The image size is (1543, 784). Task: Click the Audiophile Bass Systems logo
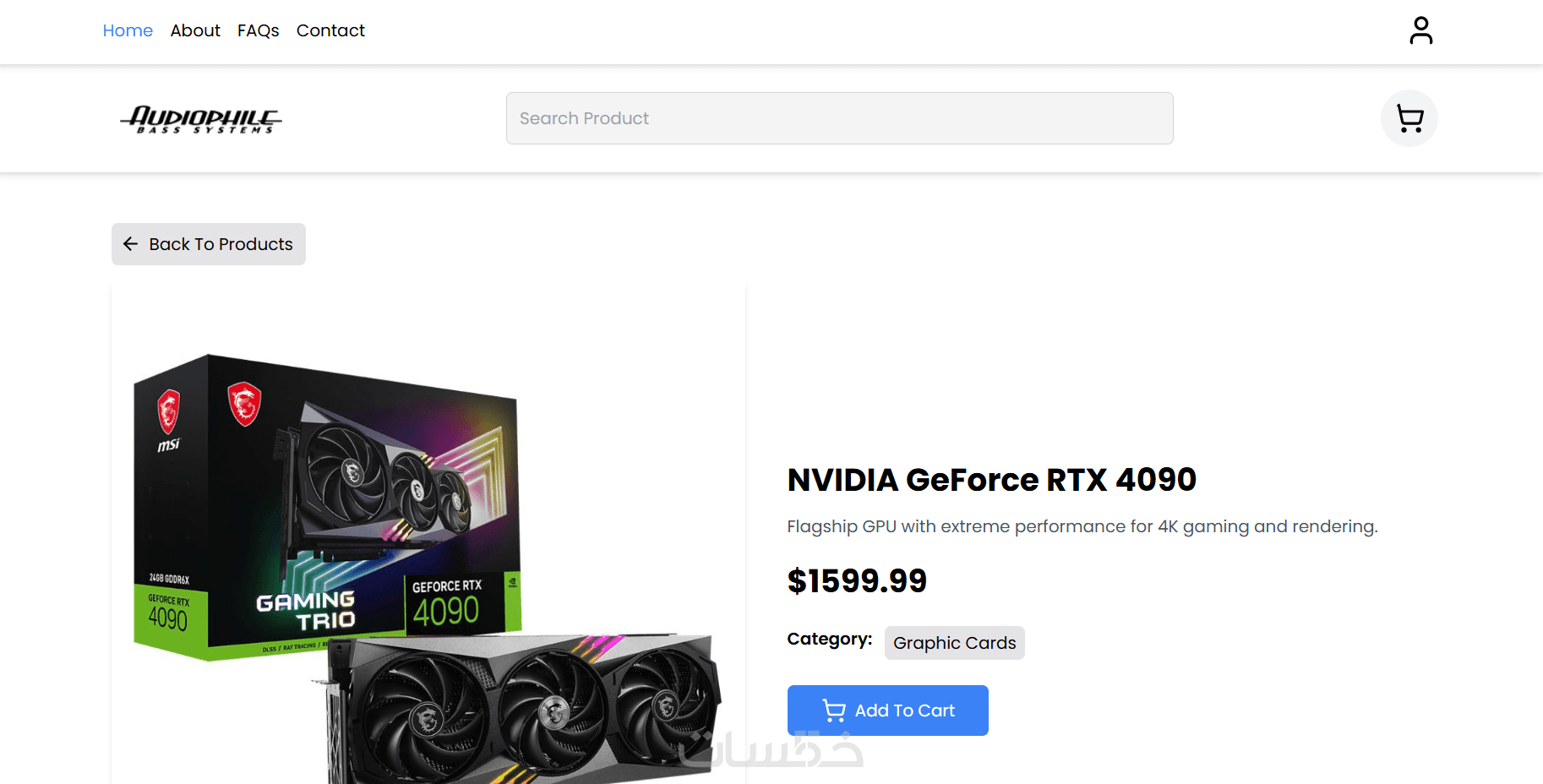(201, 119)
